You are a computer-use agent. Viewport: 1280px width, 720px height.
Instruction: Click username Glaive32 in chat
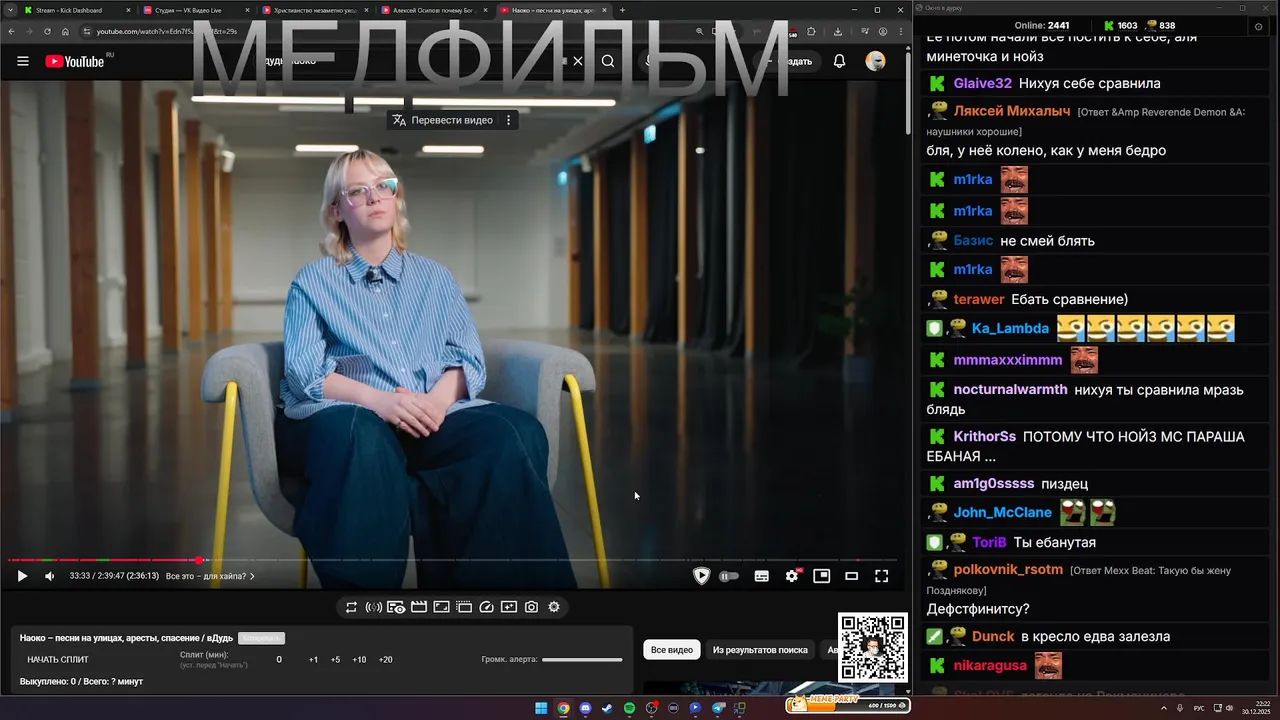[983, 84]
